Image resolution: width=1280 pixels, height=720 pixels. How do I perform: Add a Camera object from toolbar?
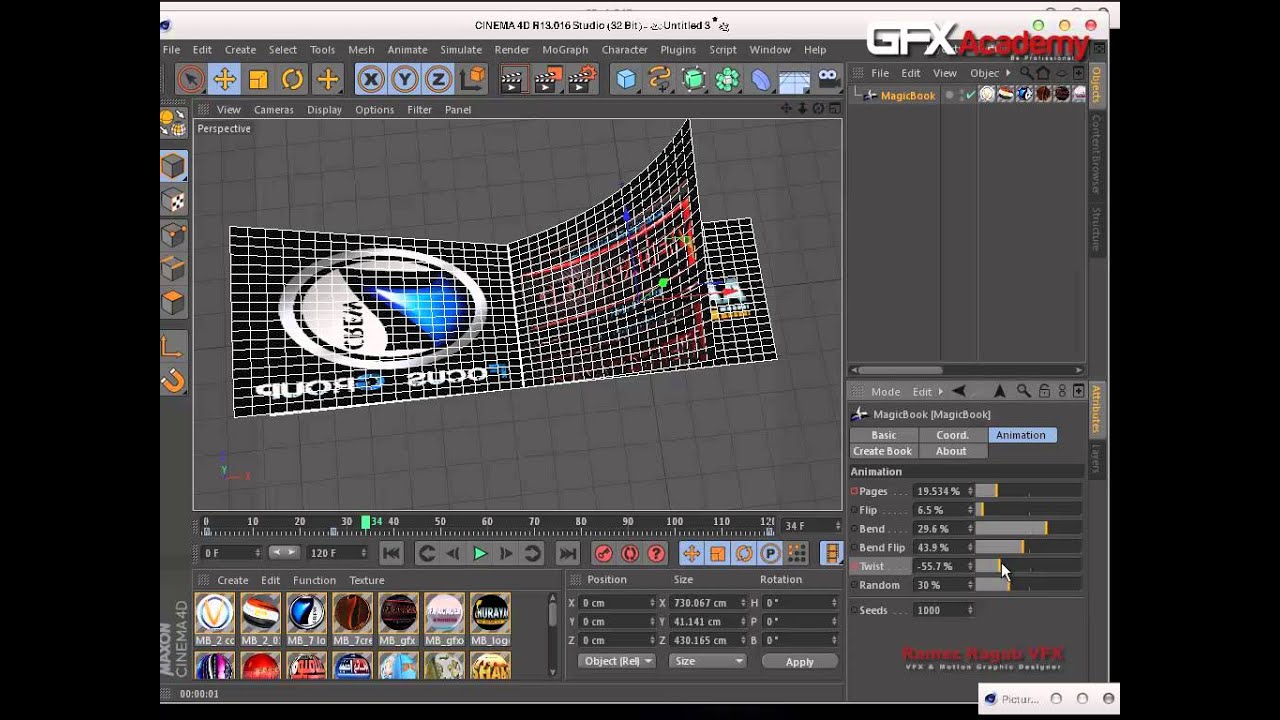click(828, 79)
